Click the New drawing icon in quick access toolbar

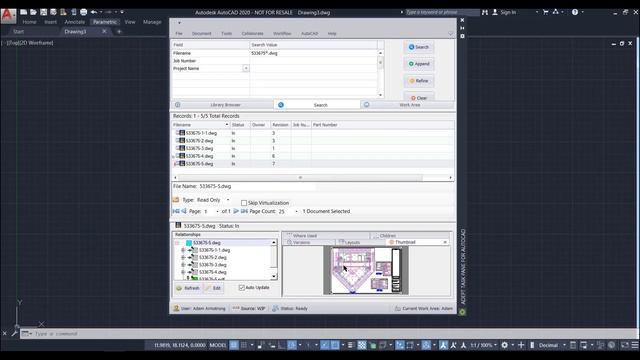click(x=24, y=12)
